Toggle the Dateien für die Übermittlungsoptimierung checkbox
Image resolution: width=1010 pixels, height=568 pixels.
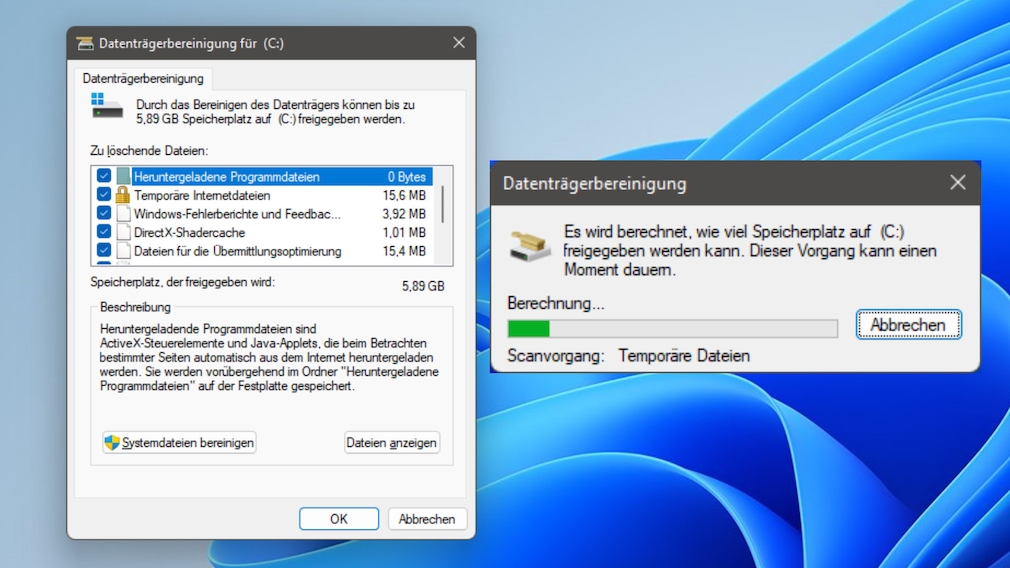point(104,251)
